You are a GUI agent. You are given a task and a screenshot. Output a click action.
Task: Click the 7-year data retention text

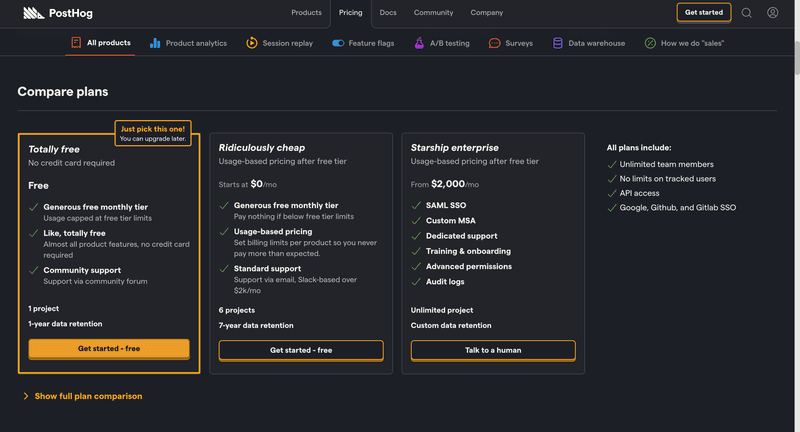pyautogui.click(x=256, y=325)
